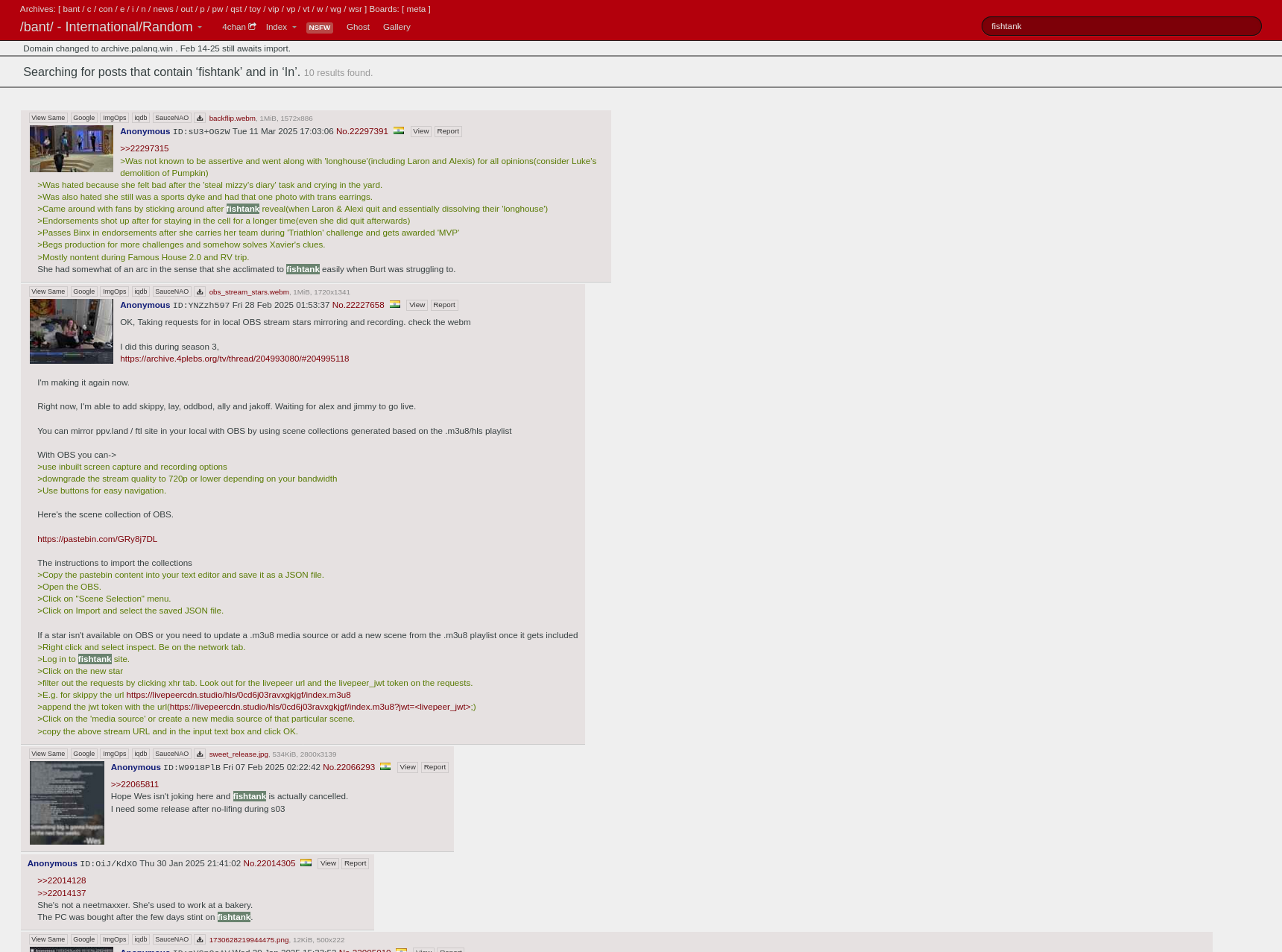The image size is (1282, 952).
Task: Click SauceNAO for 1730628219944475.png
Action: point(171,939)
